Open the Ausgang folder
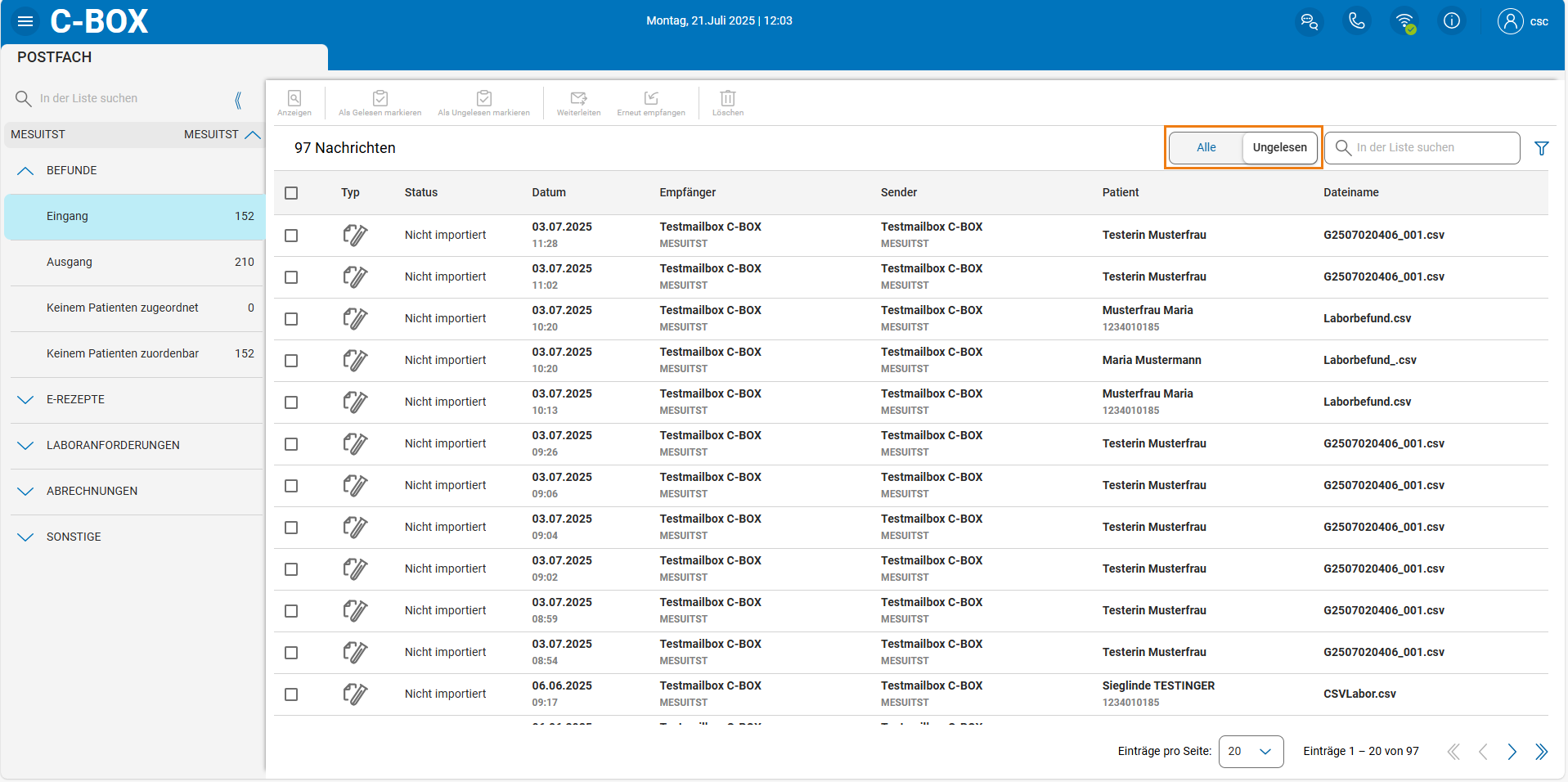The height and width of the screenshot is (782, 1568). coord(70,263)
